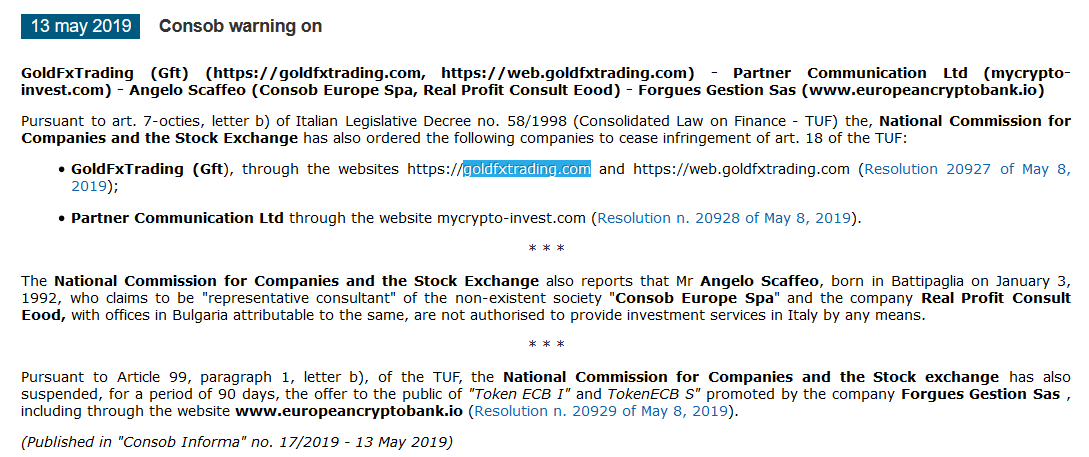This screenshot has height=457, width=1089.
Task: Click bold Angelo Scaffeo in the middle paragraph
Action: tap(760, 281)
